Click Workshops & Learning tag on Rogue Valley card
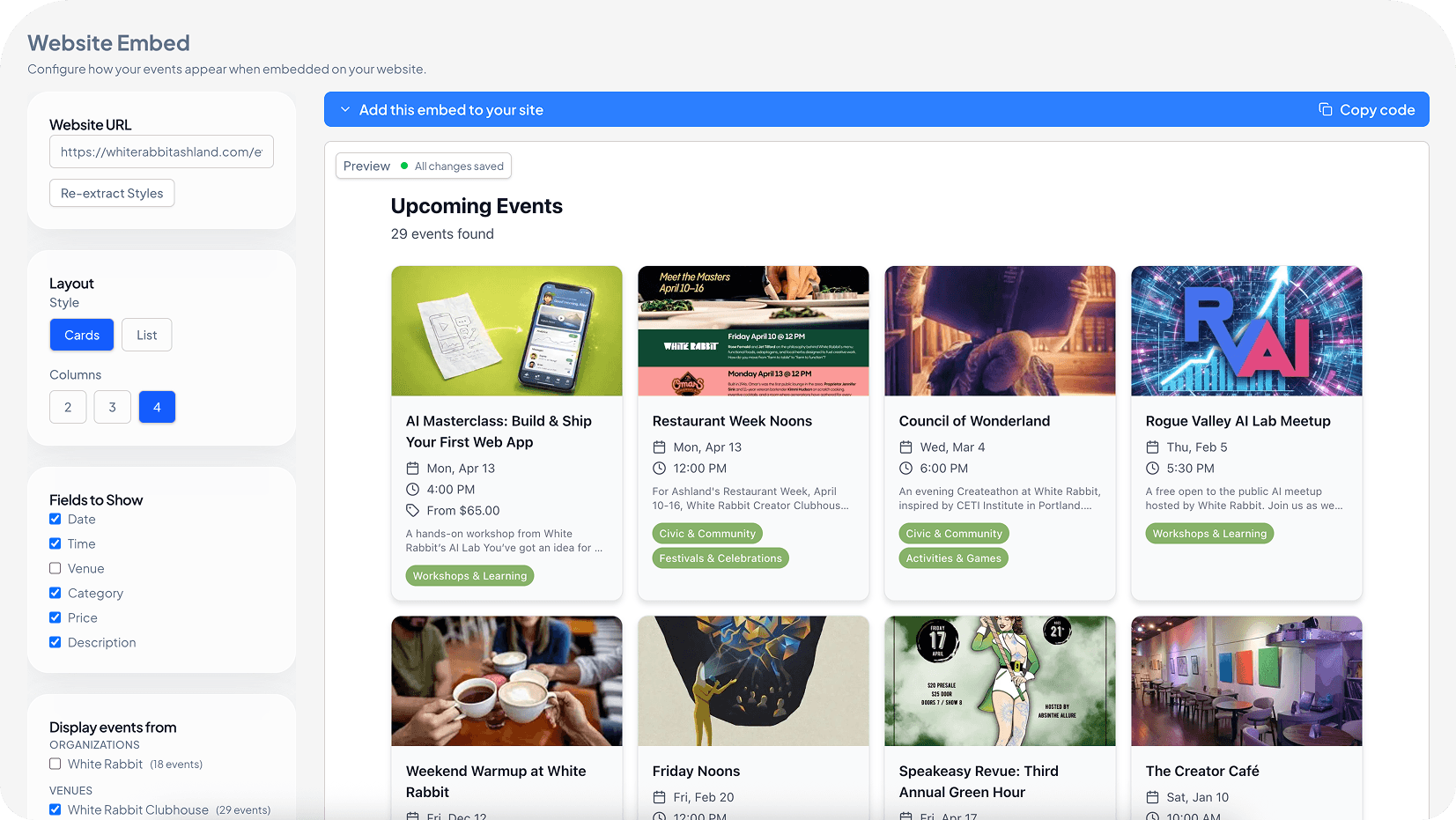1456x820 pixels. pos(1209,533)
